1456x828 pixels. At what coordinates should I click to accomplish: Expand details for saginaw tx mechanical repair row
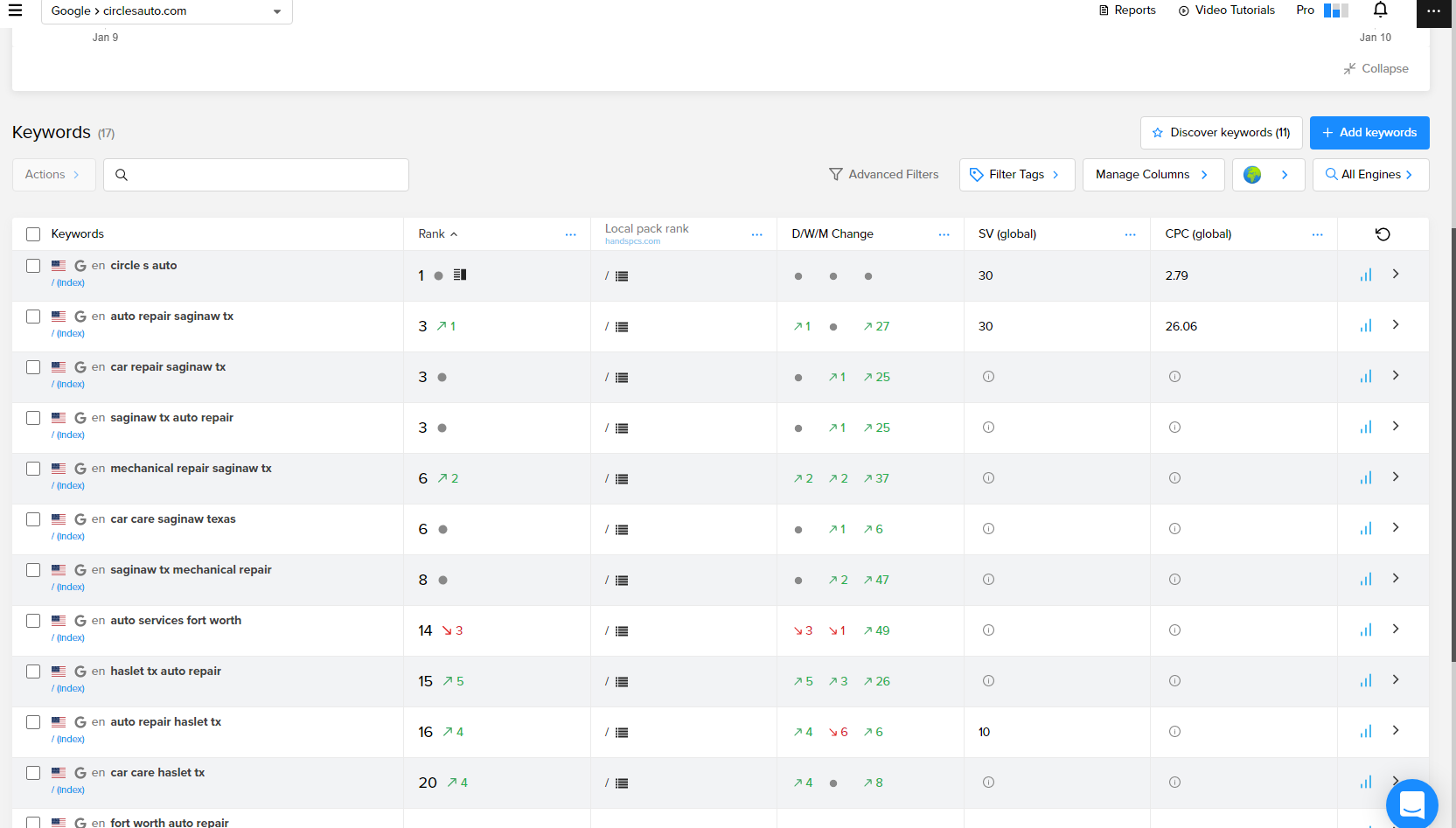1396,578
